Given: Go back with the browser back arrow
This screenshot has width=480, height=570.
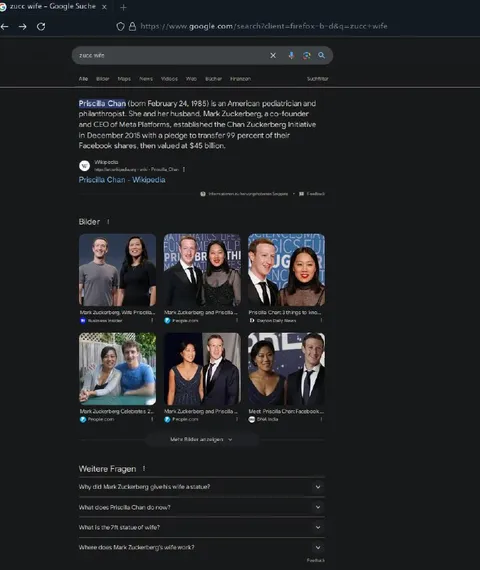Looking at the screenshot, I should (x=4, y=27).
